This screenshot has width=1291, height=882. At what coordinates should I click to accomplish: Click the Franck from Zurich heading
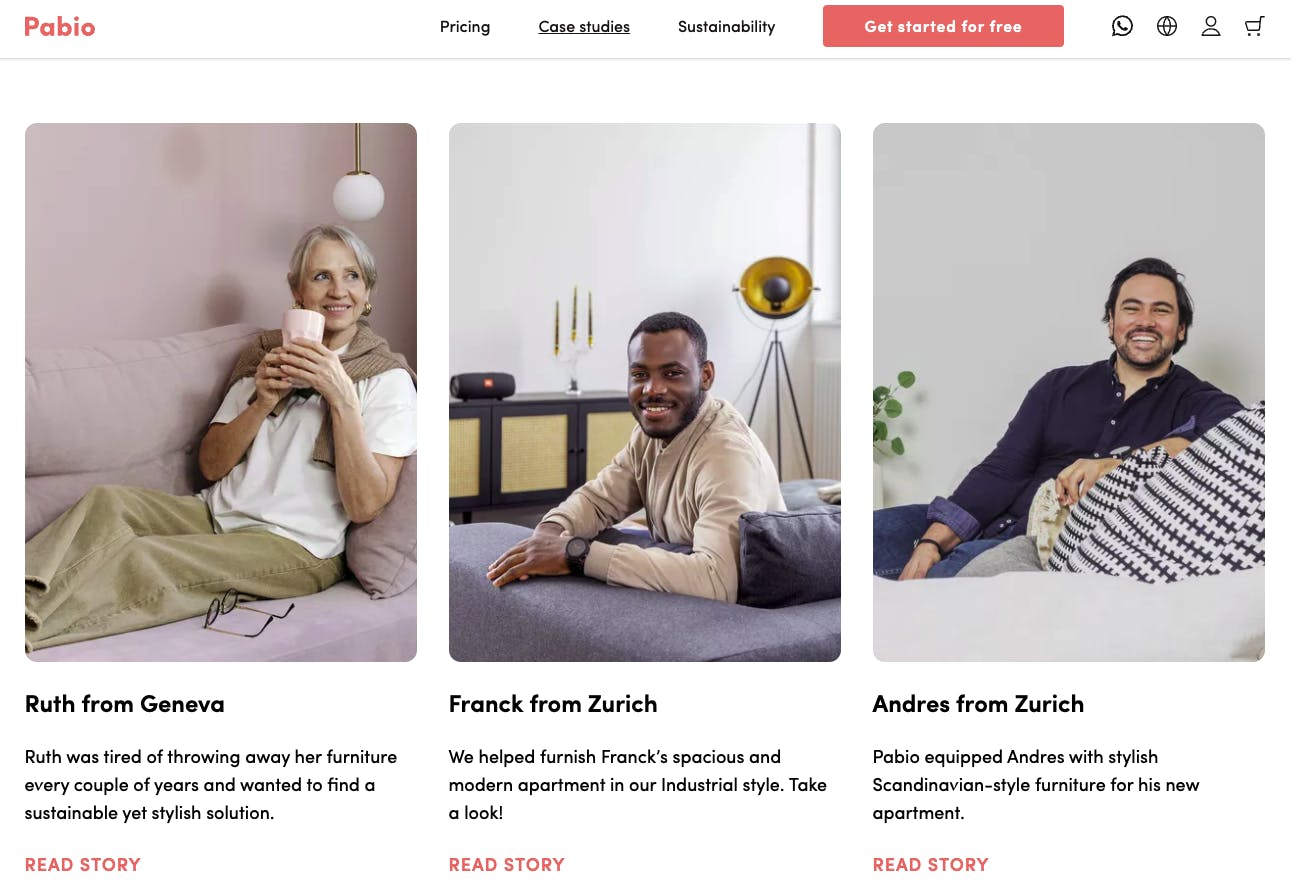553,704
